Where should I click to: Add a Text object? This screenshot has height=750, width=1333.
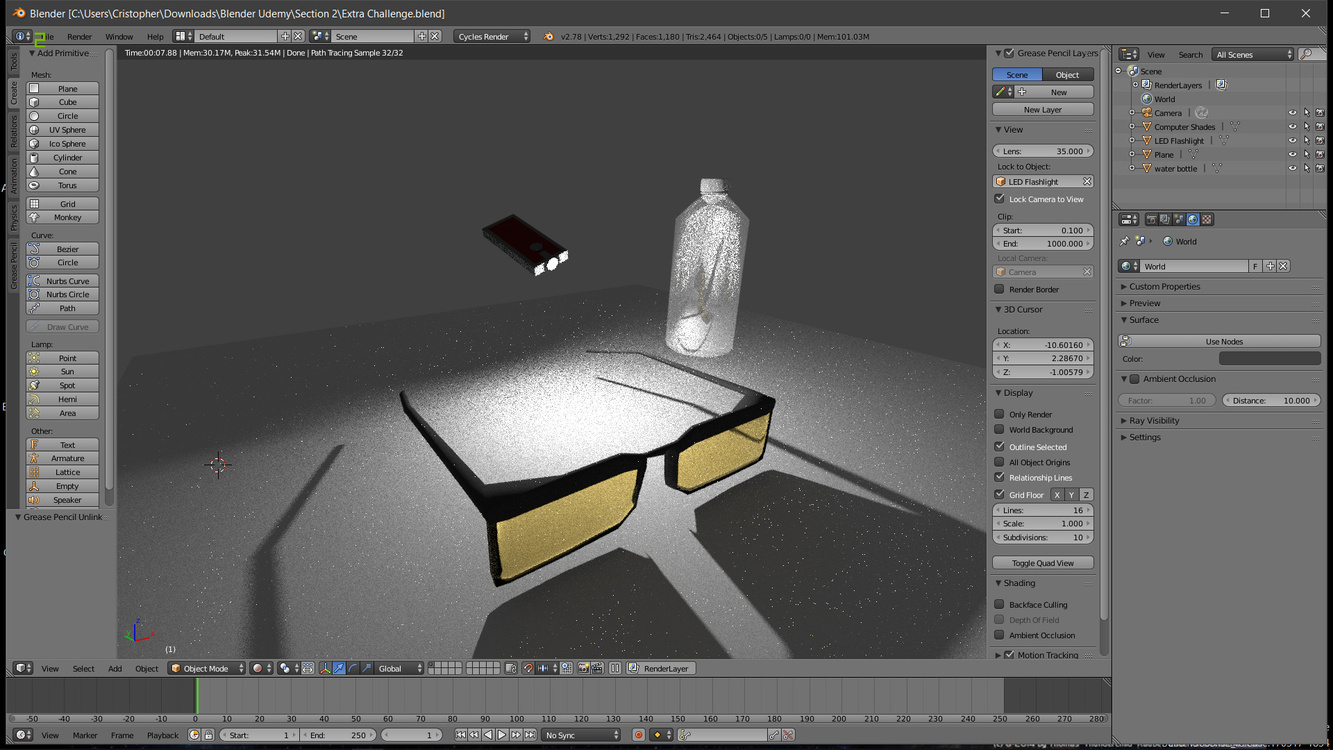(67, 445)
